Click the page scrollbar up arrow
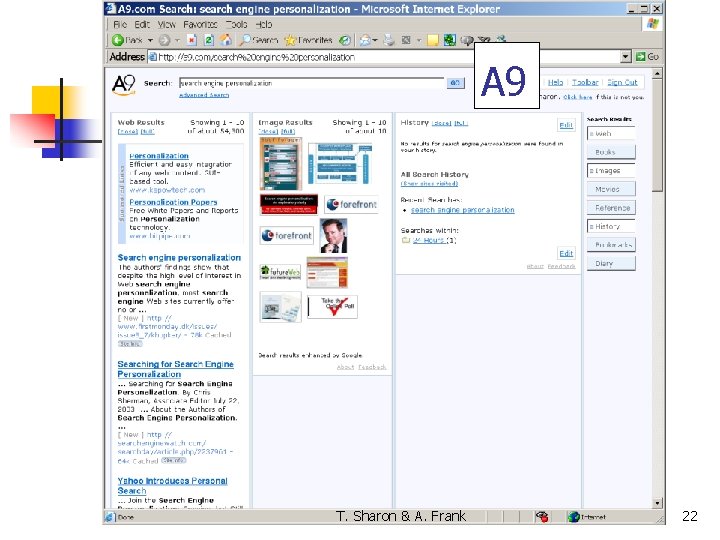Viewport: 720px width, 540px height. [657, 73]
